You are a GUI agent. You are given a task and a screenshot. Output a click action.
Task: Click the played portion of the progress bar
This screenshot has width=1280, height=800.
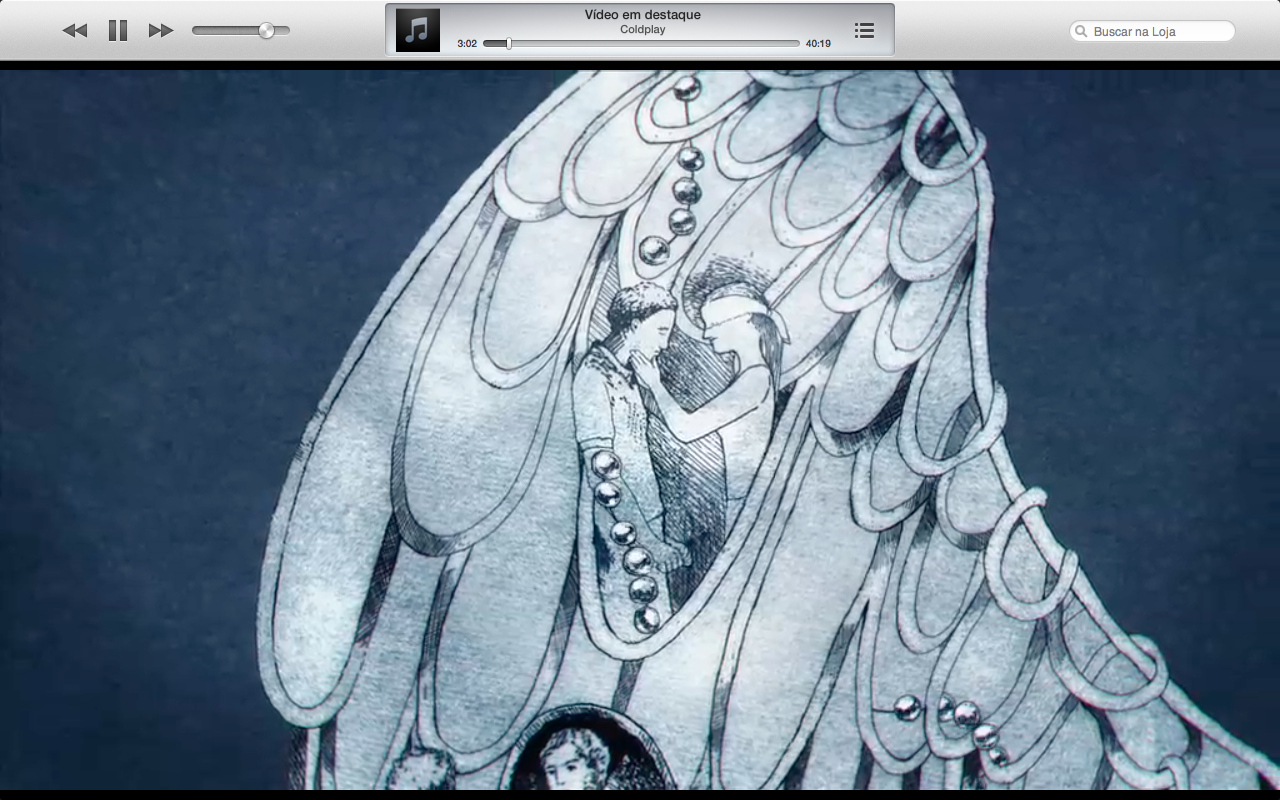pos(495,43)
